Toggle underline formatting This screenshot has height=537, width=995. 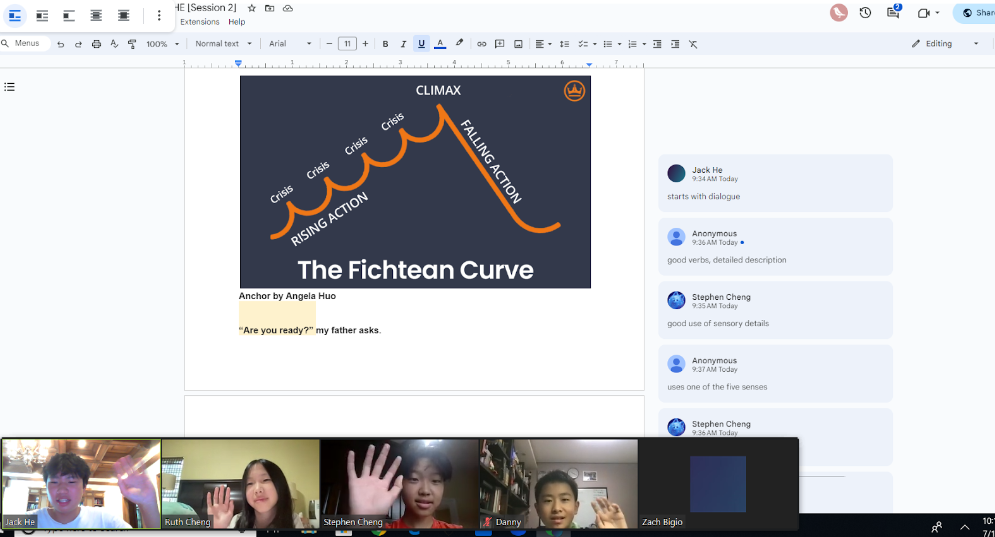point(421,44)
